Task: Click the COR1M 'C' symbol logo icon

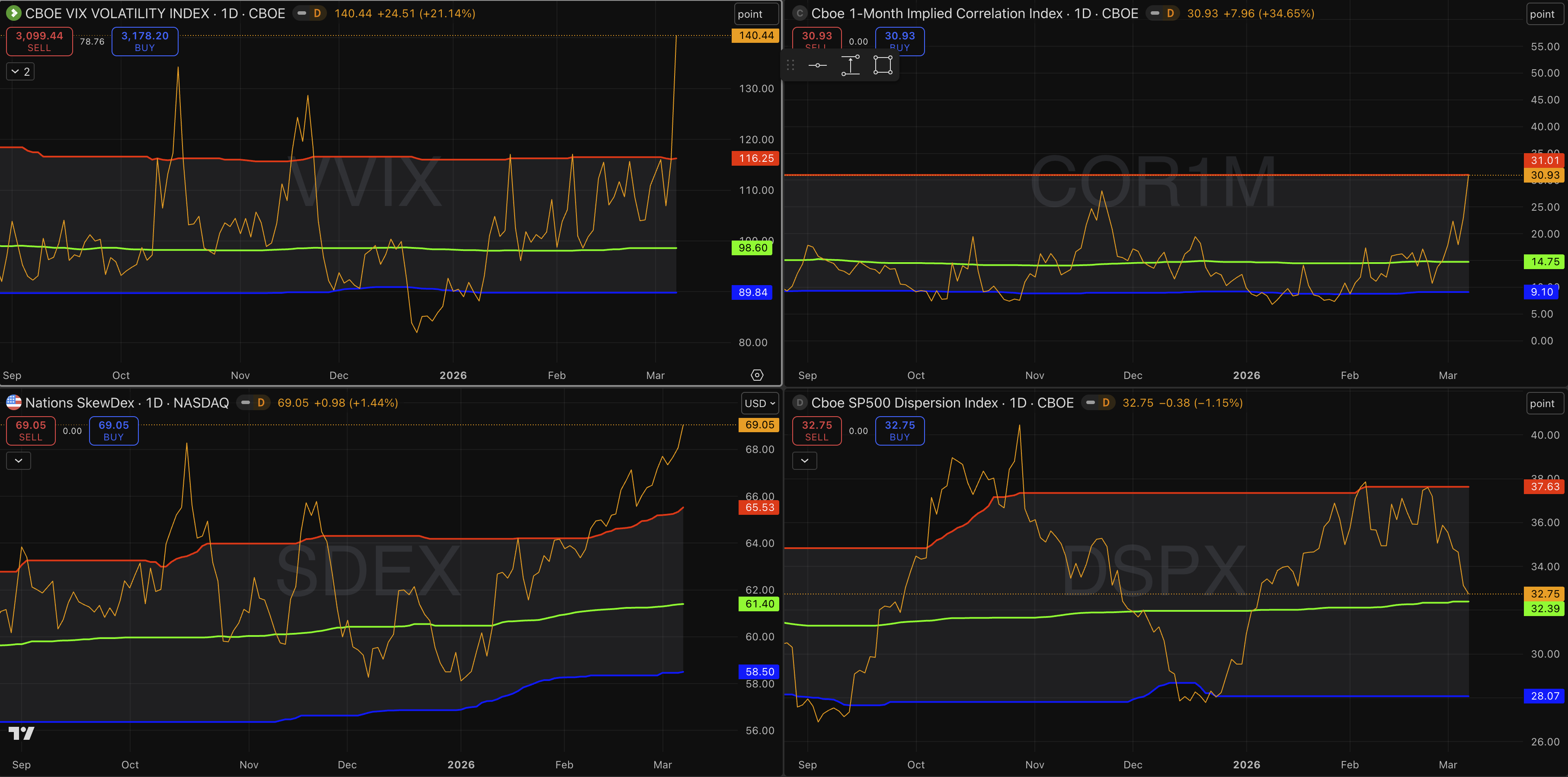Action: tap(800, 13)
